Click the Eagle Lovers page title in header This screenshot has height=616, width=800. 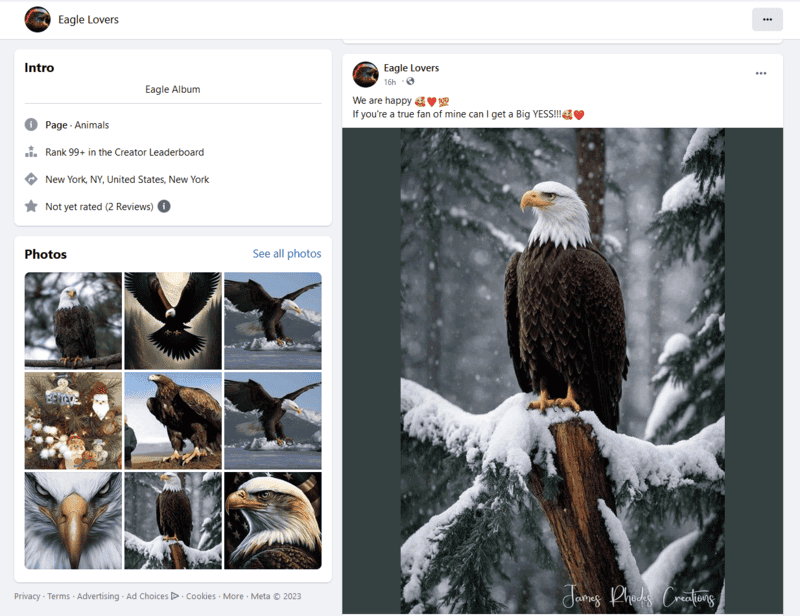point(88,19)
